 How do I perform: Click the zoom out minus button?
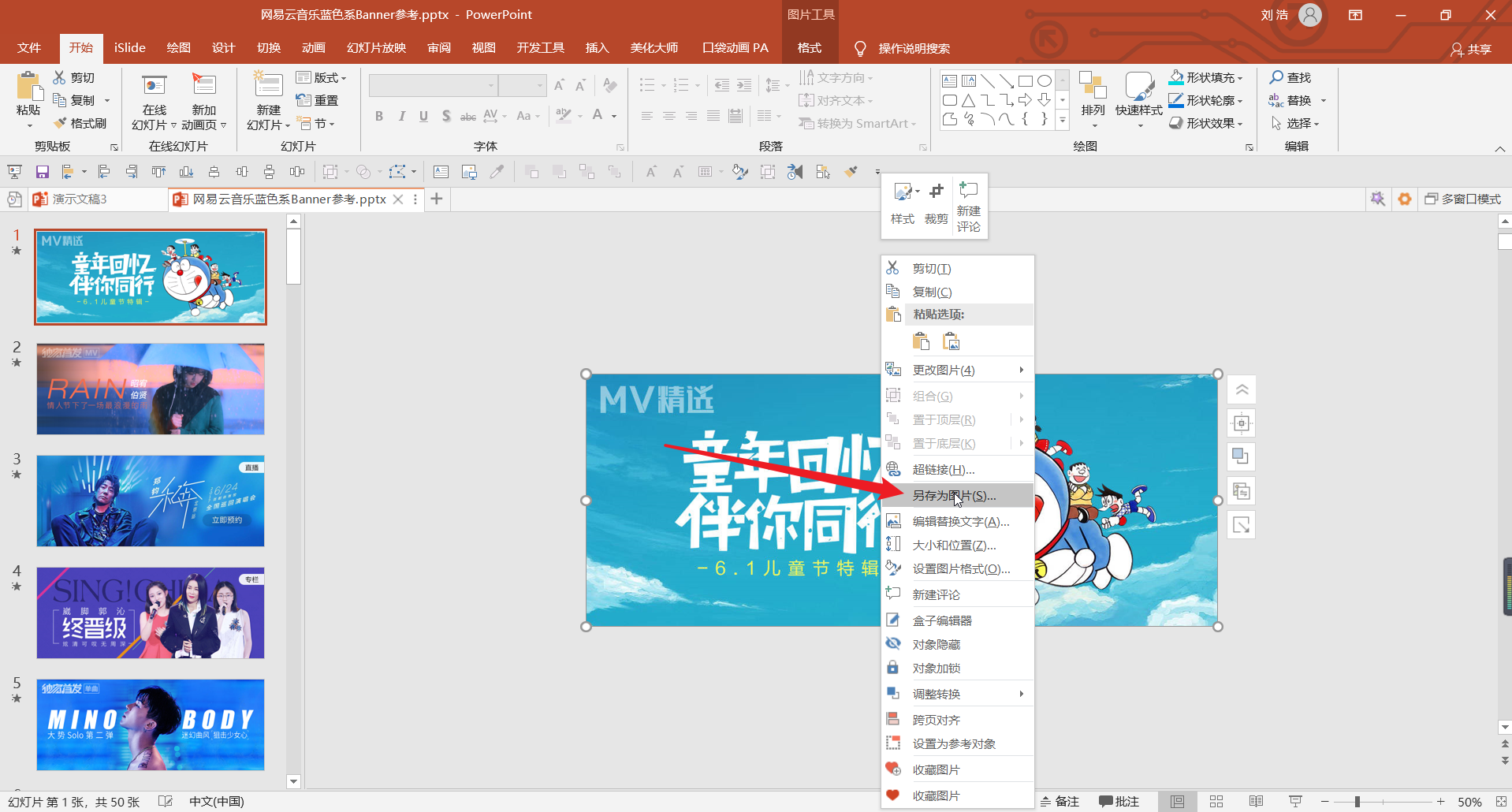[x=1324, y=802]
